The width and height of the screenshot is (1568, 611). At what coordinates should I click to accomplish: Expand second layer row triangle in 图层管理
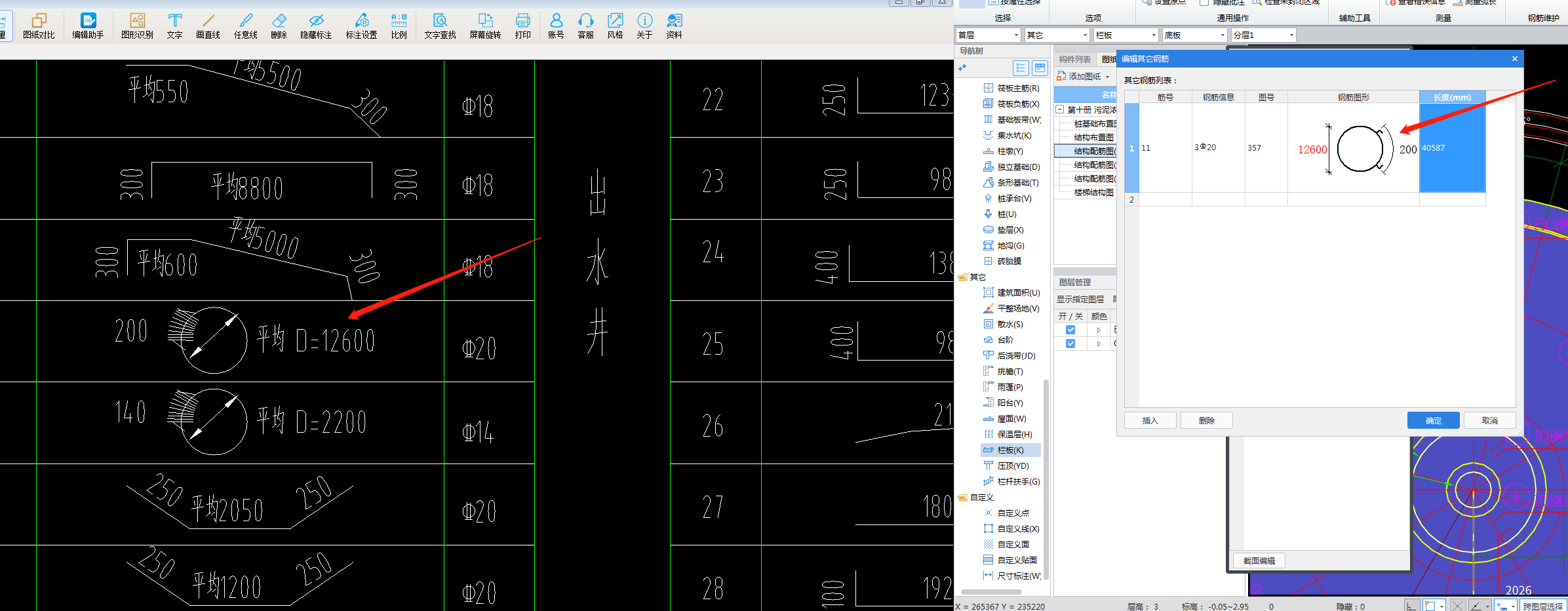point(1099,344)
